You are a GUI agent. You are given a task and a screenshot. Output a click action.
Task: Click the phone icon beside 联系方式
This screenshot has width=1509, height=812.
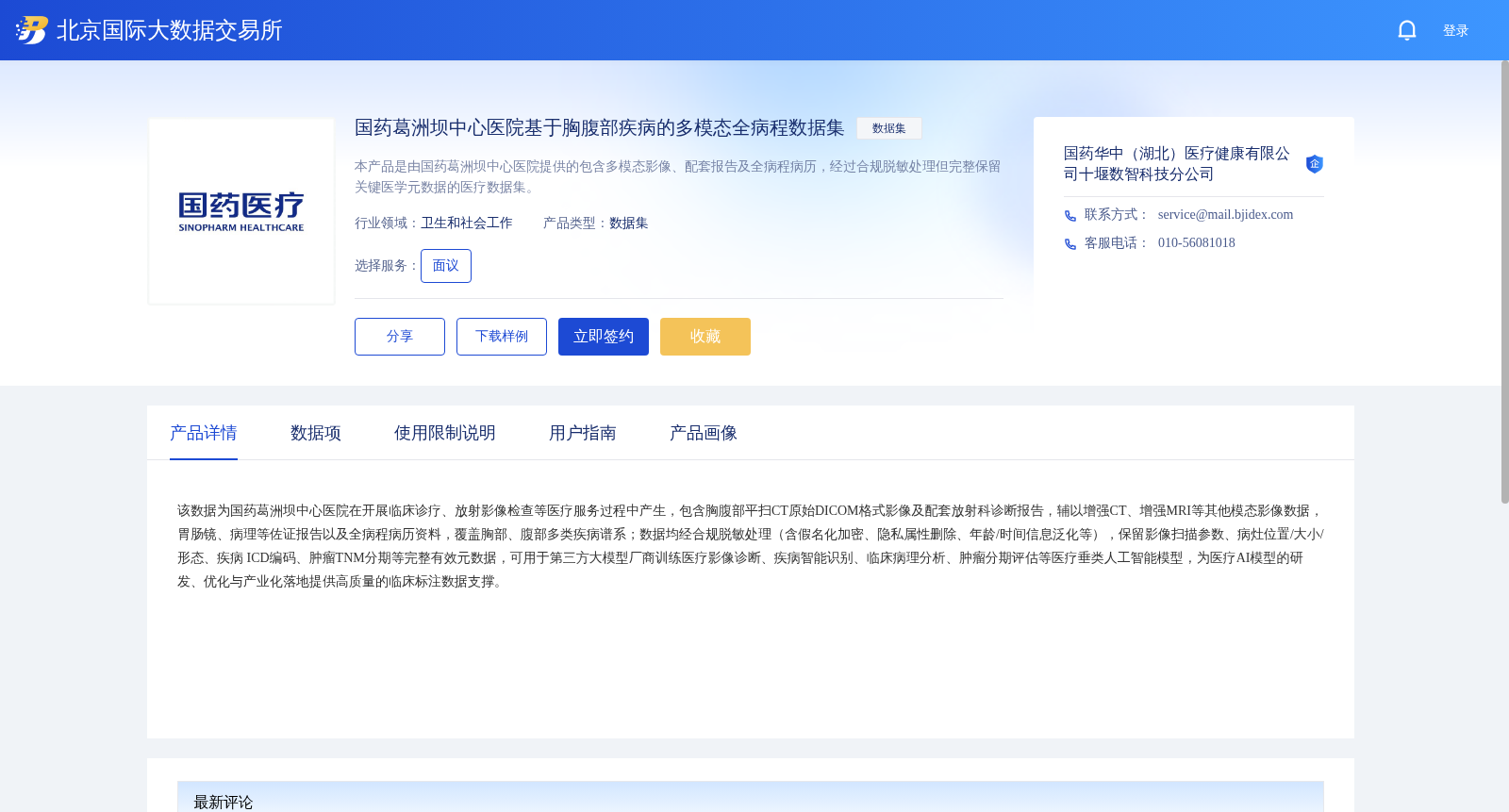[x=1070, y=216]
